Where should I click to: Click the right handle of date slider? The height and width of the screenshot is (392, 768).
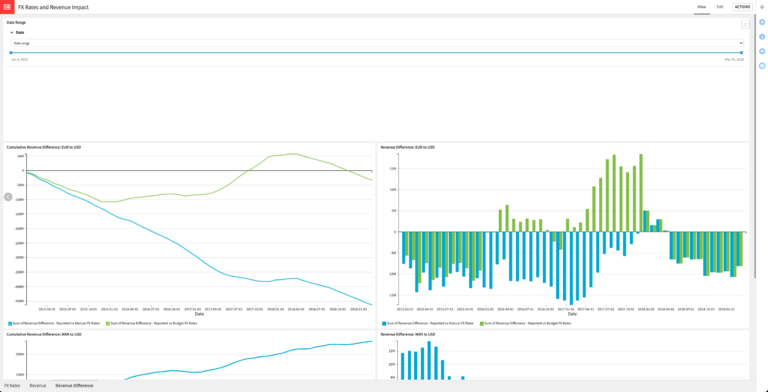742,52
